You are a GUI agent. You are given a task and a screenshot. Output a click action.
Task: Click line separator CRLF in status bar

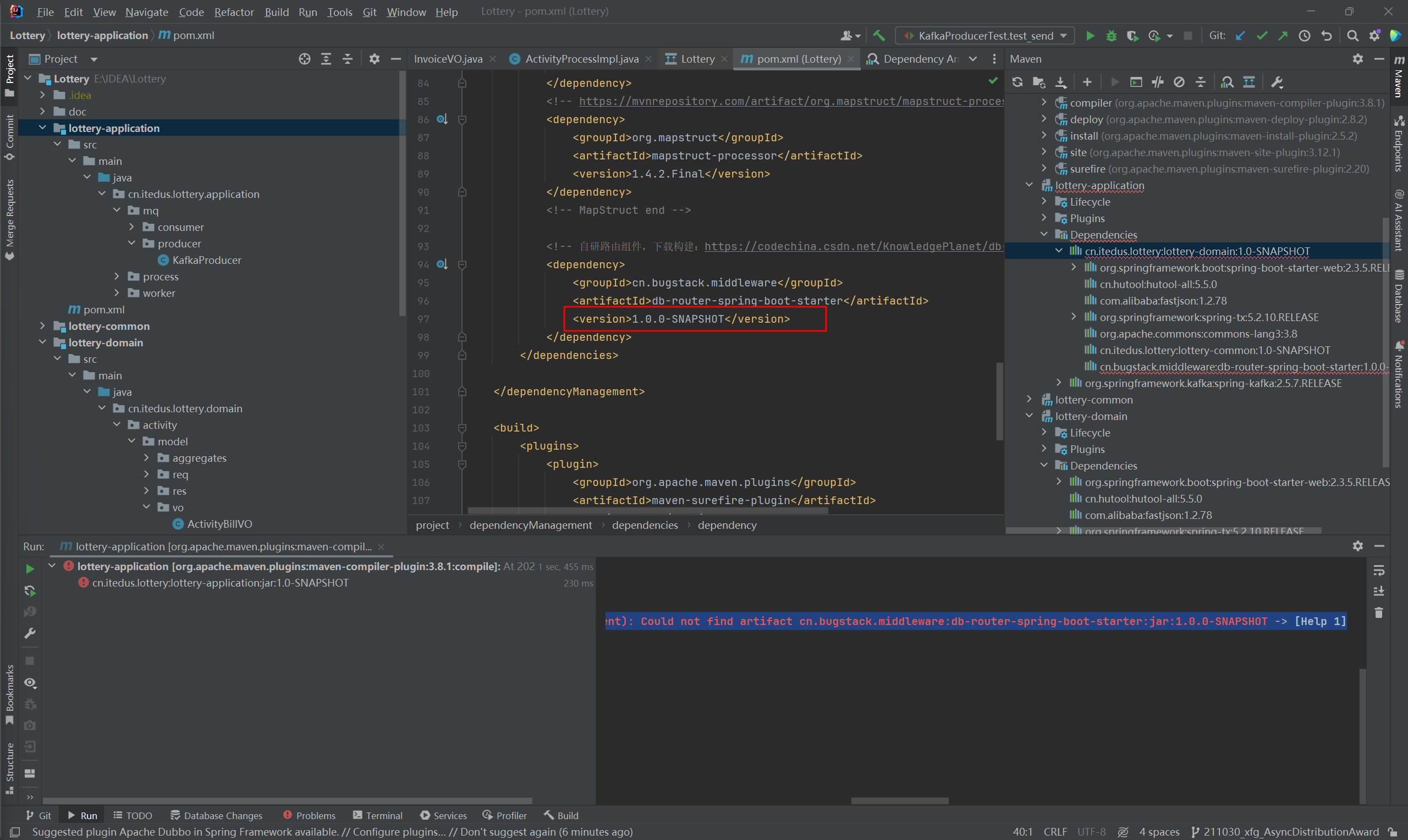point(1055,832)
